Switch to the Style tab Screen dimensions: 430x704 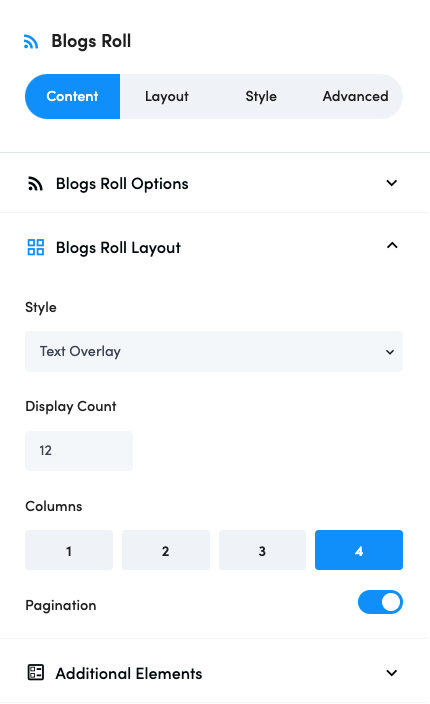261,97
